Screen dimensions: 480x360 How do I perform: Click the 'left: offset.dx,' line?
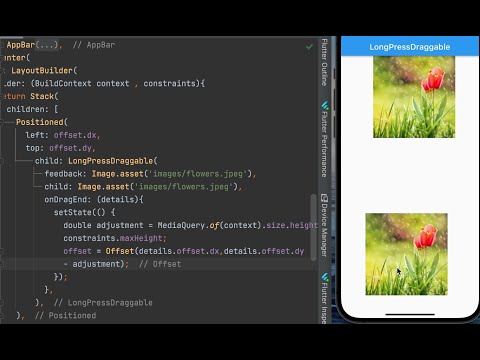click(63, 135)
